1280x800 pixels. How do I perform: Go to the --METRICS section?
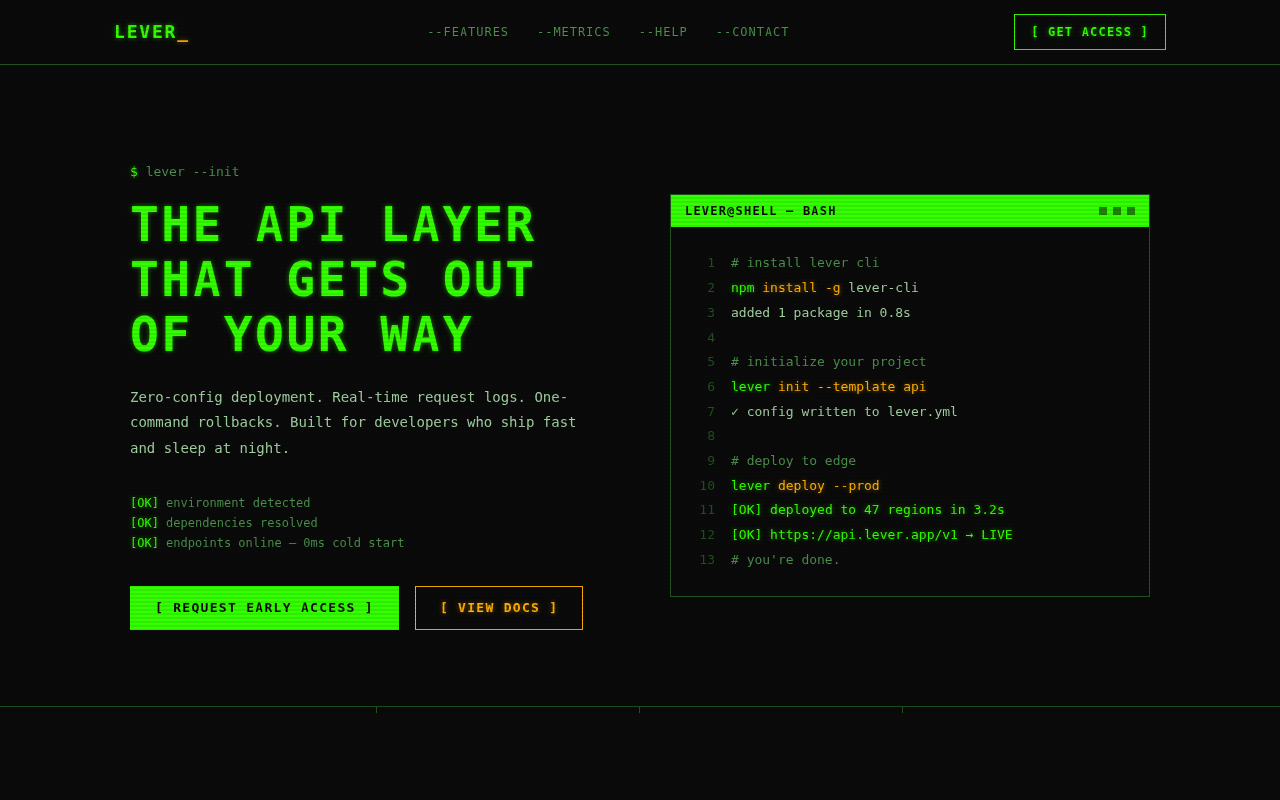click(x=574, y=32)
